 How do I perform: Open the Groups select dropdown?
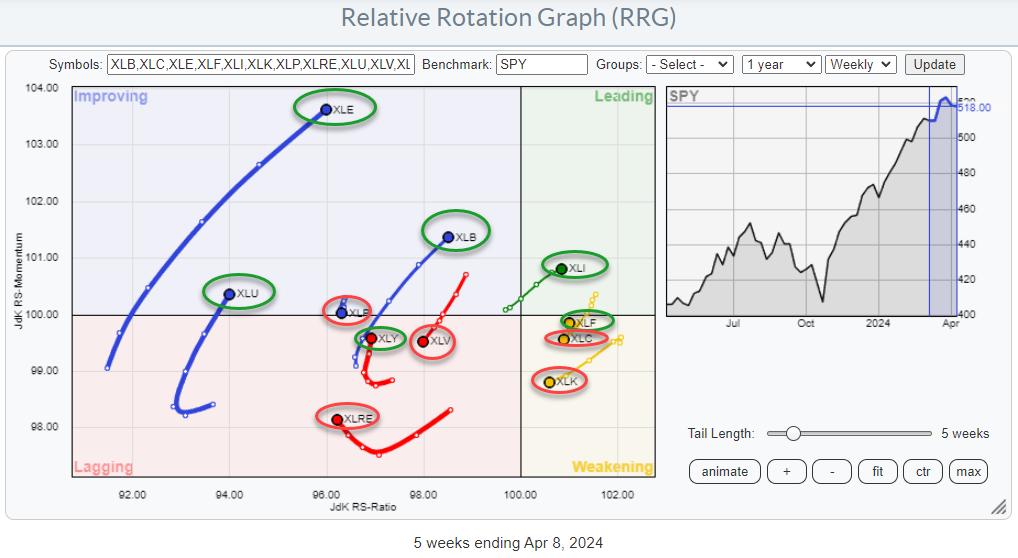click(689, 64)
